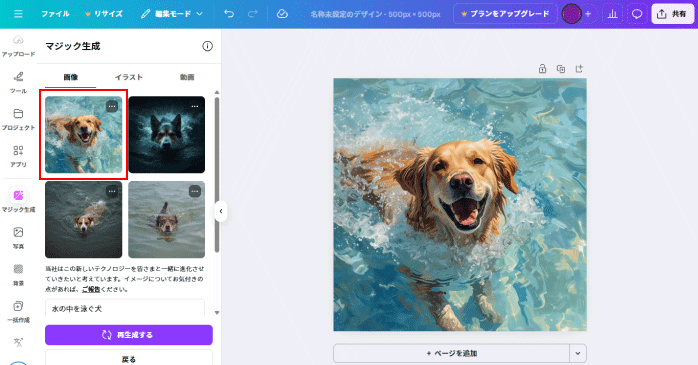The image size is (698, 365).
Task: Select the dark wolf-like dog thumbnail
Action: click(166, 134)
